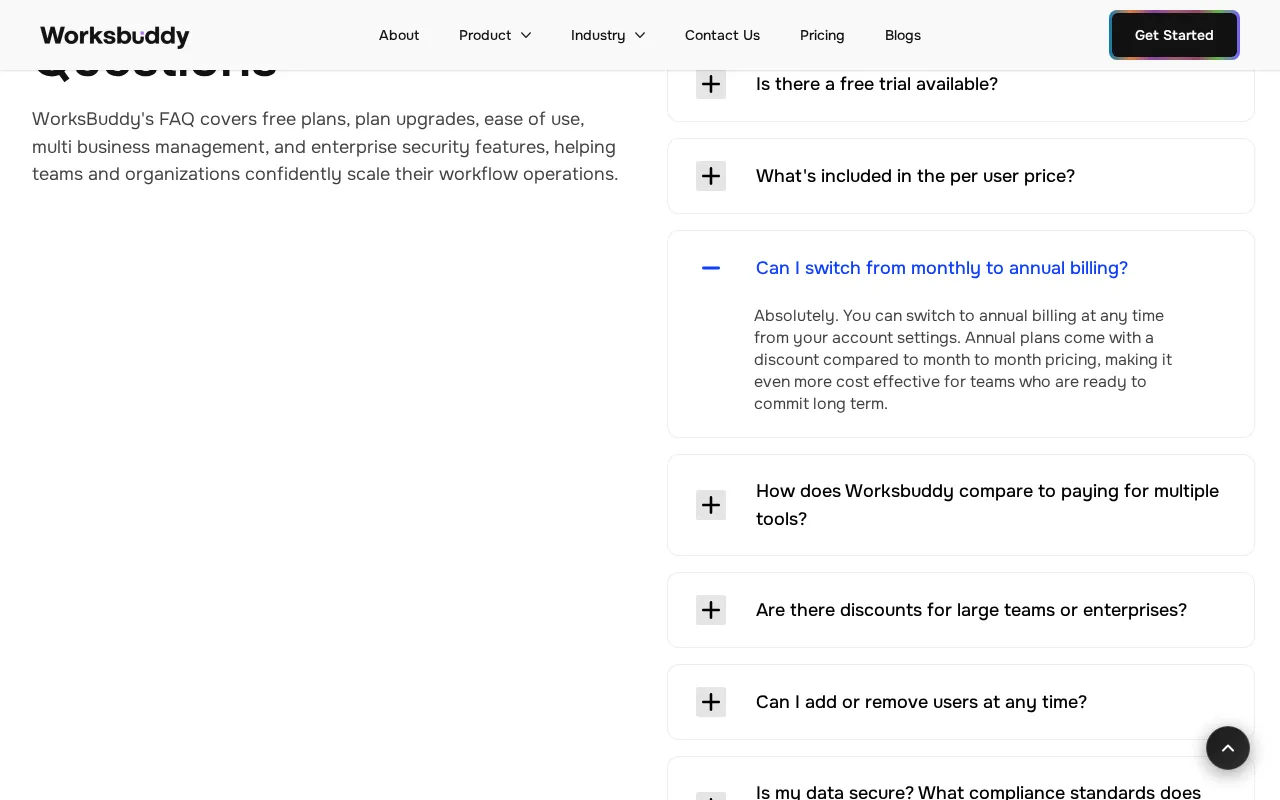This screenshot has height=800, width=1280.
Task: Expand multiple tools comparison plus icon
Action: click(711, 505)
